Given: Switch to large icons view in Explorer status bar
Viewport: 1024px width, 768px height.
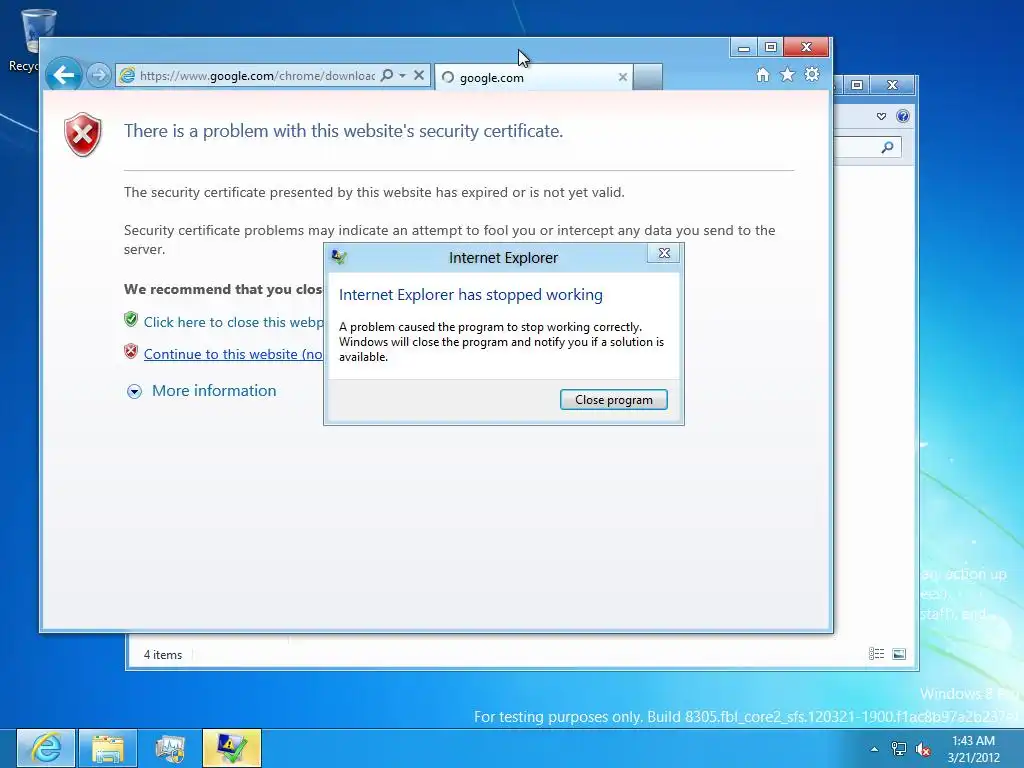Looking at the screenshot, I should click(x=899, y=654).
